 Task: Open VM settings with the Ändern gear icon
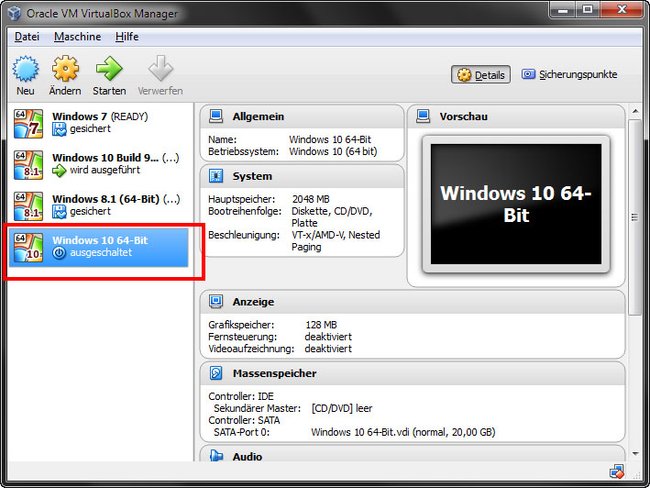[x=65, y=69]
